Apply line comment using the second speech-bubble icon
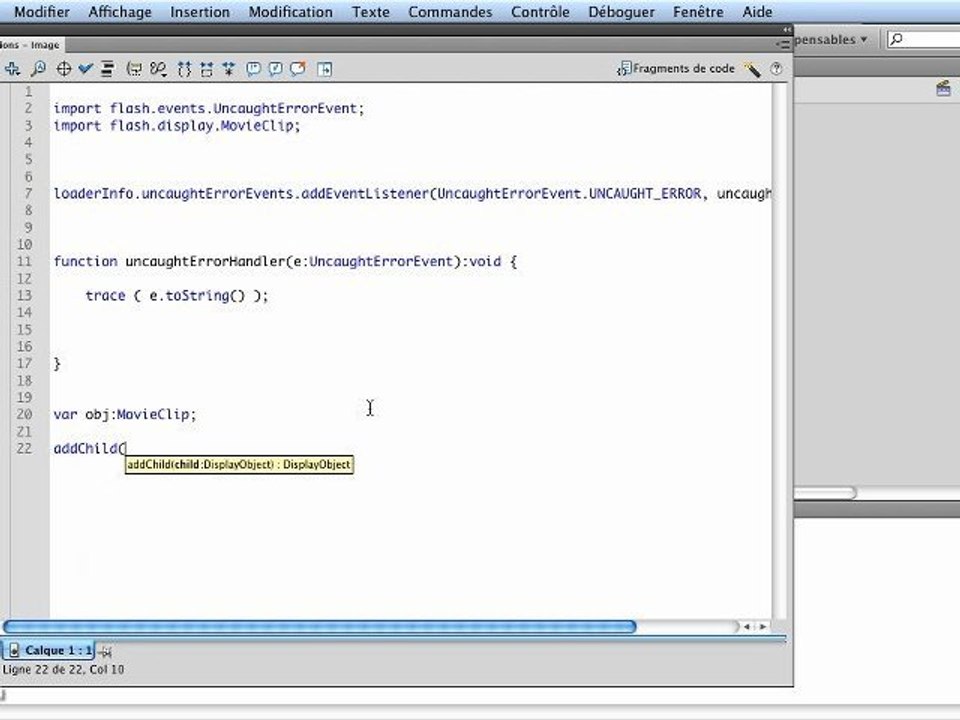The height and width of the screenshot is (720, 960). [276, 69]
